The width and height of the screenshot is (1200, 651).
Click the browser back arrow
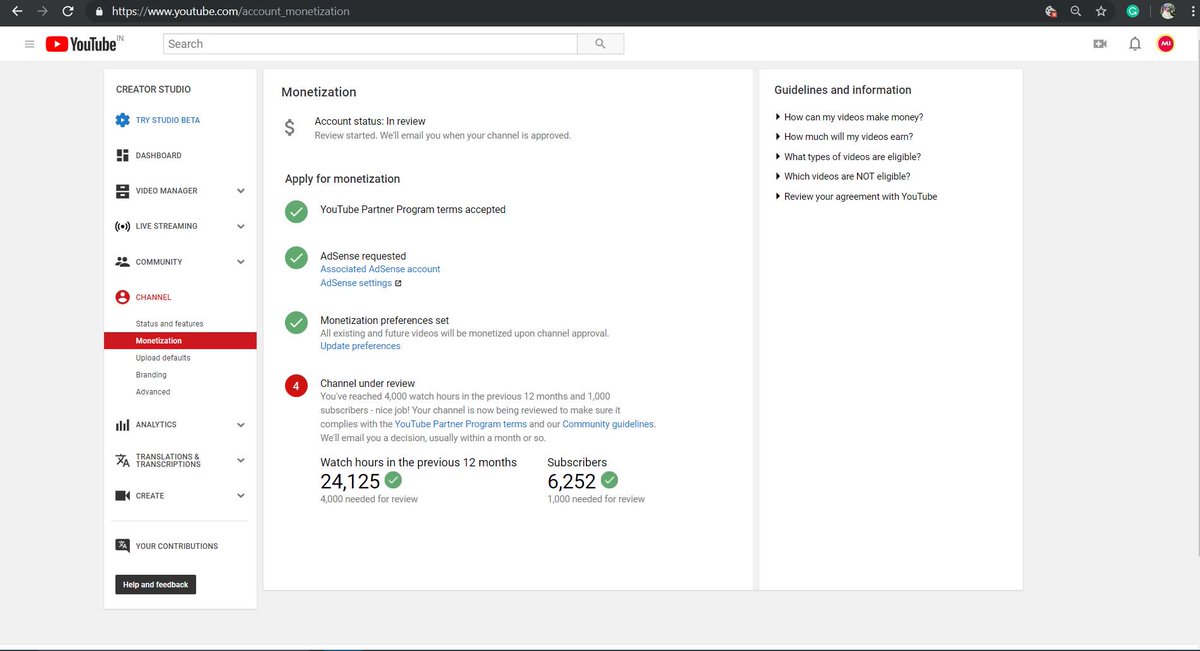(x=16, y=12)
